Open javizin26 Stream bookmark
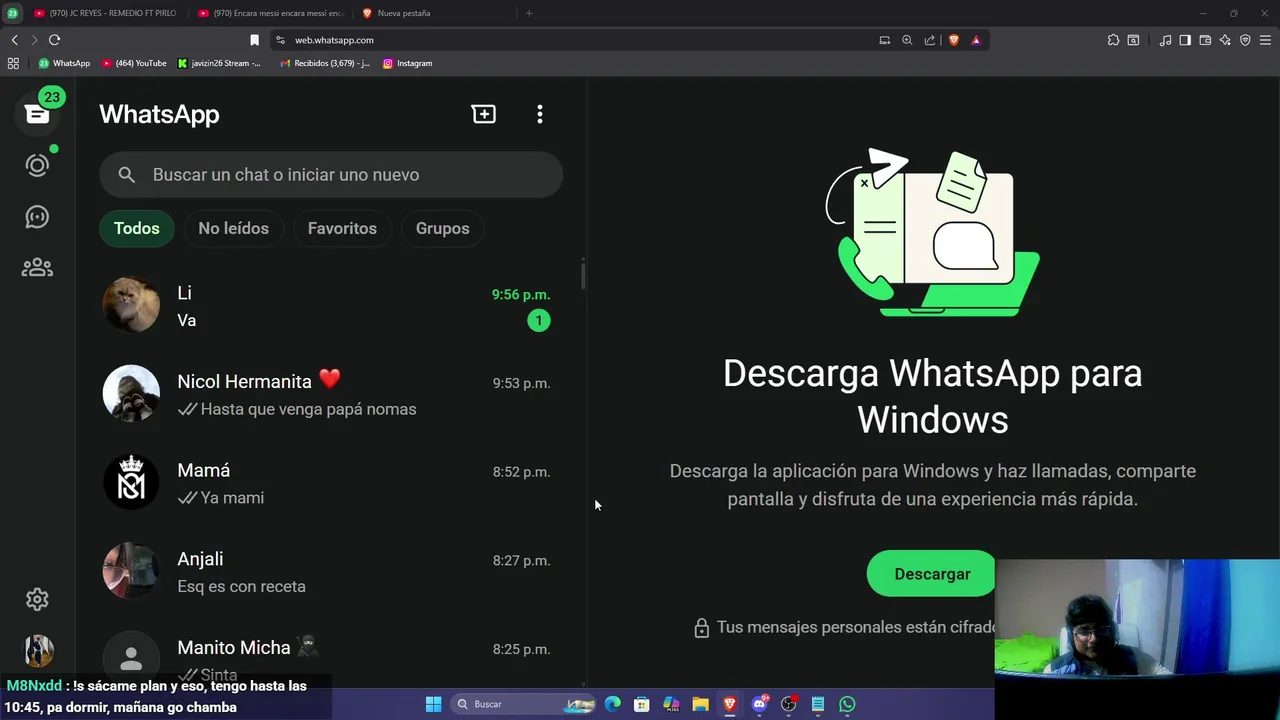 [x=220, y=63]
